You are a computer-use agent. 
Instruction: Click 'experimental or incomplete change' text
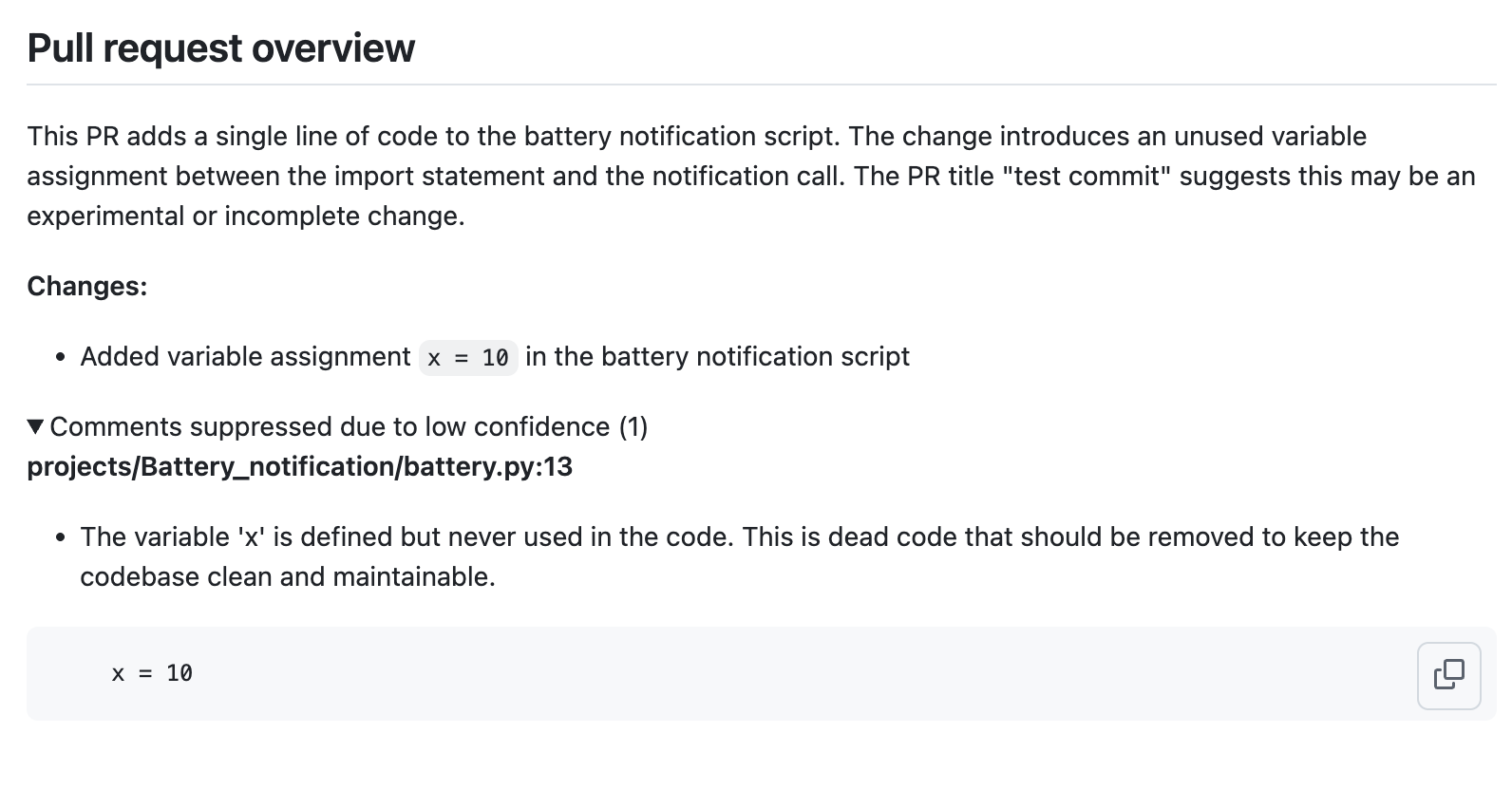point(245,216)
